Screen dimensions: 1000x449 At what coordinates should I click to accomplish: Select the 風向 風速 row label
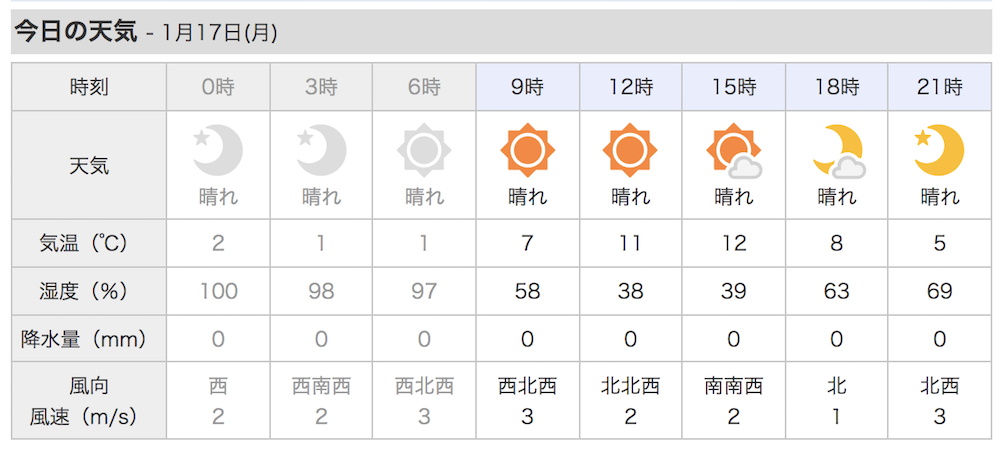pyautogui.click(x=89, y=401)
